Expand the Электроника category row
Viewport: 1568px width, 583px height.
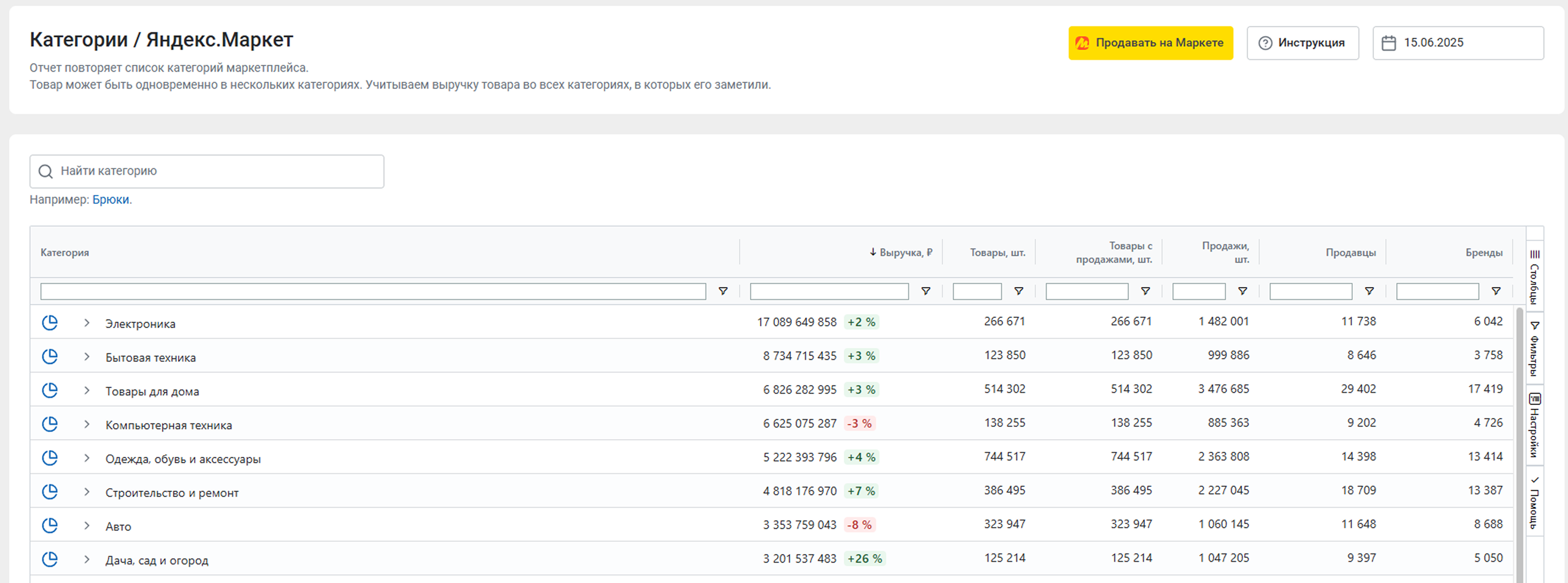87,323
